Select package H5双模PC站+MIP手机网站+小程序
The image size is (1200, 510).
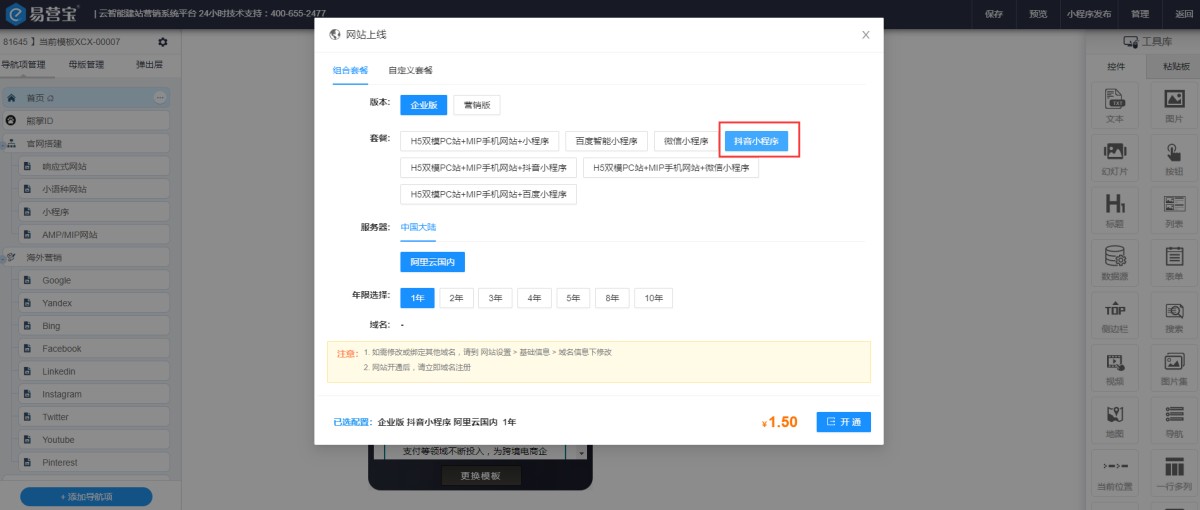479,141
